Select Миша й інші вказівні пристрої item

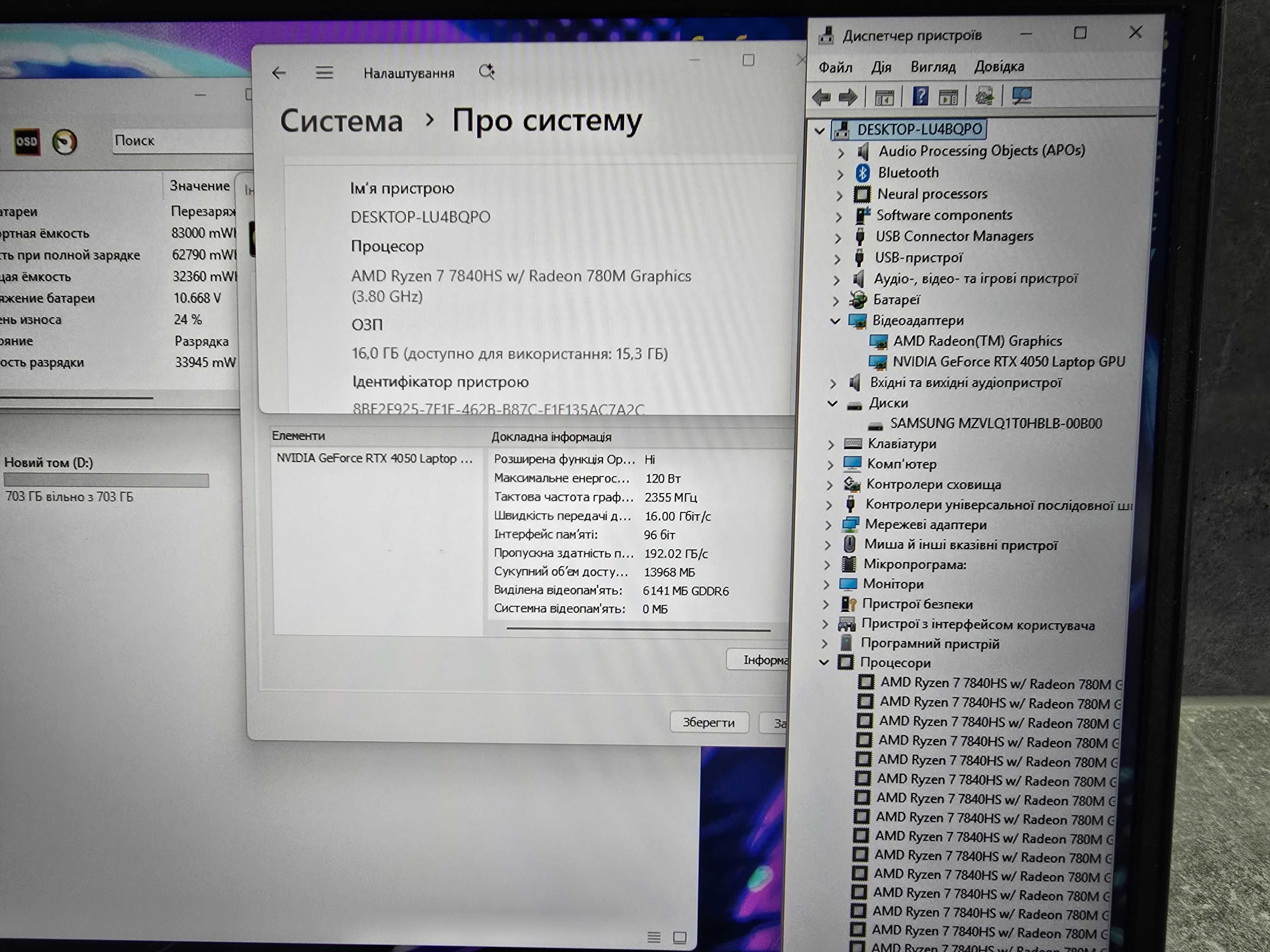960,545
